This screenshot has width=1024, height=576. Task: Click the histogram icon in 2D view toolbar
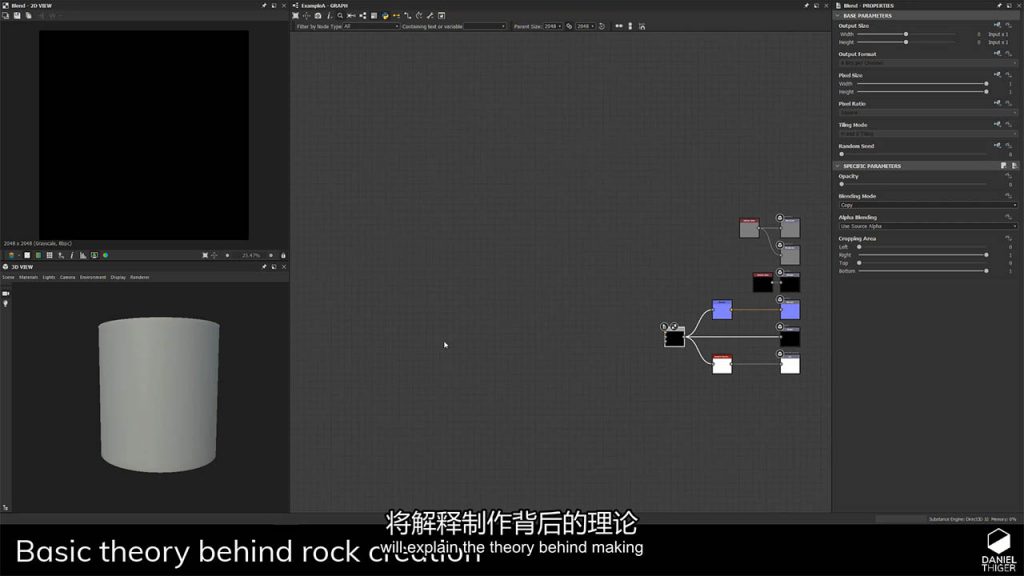83,255
